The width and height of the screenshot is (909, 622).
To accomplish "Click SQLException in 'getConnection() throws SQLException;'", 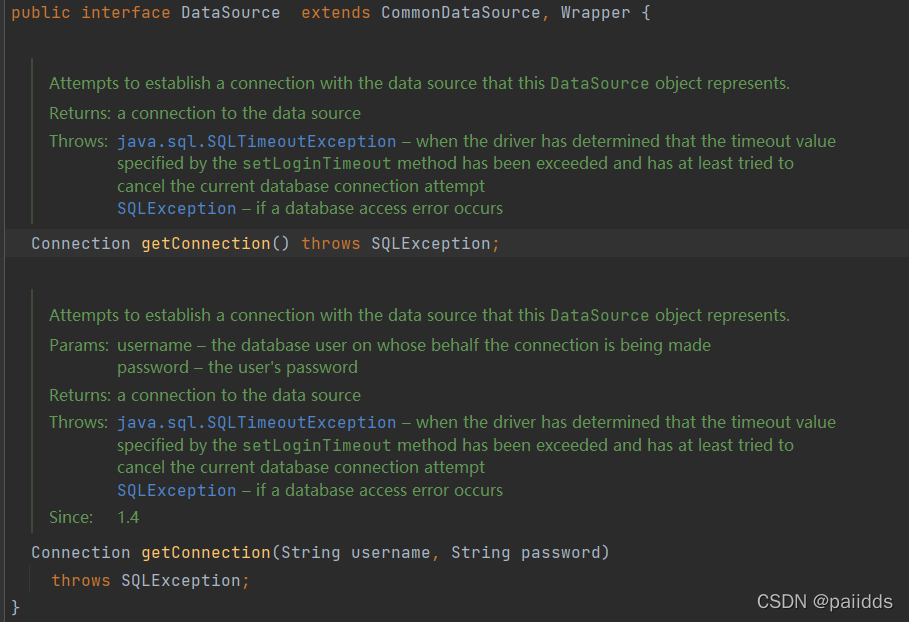I will point(431,243).
